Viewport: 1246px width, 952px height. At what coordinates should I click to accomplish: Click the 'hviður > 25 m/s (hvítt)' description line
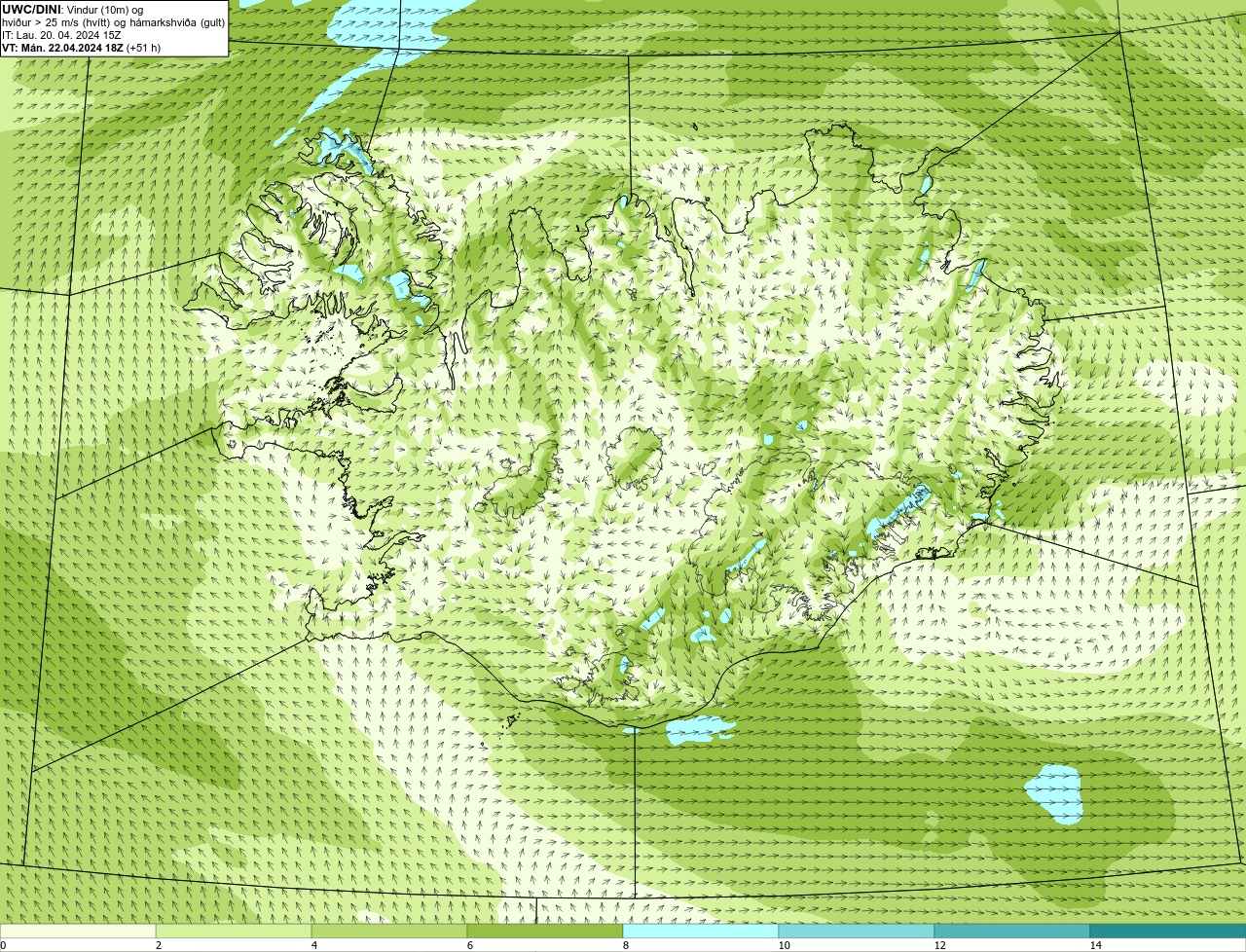(114, 22)
